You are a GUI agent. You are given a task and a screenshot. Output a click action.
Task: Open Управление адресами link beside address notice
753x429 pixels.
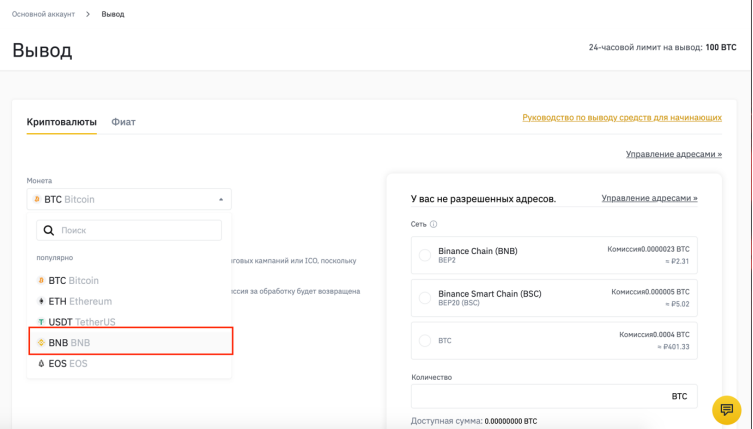click(649, 198)
